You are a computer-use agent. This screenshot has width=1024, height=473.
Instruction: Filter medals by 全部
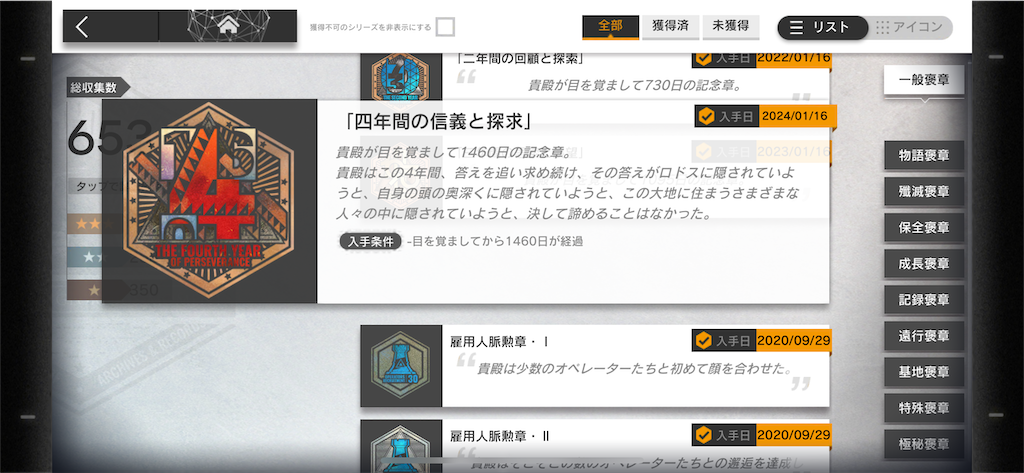coord(611,27)
